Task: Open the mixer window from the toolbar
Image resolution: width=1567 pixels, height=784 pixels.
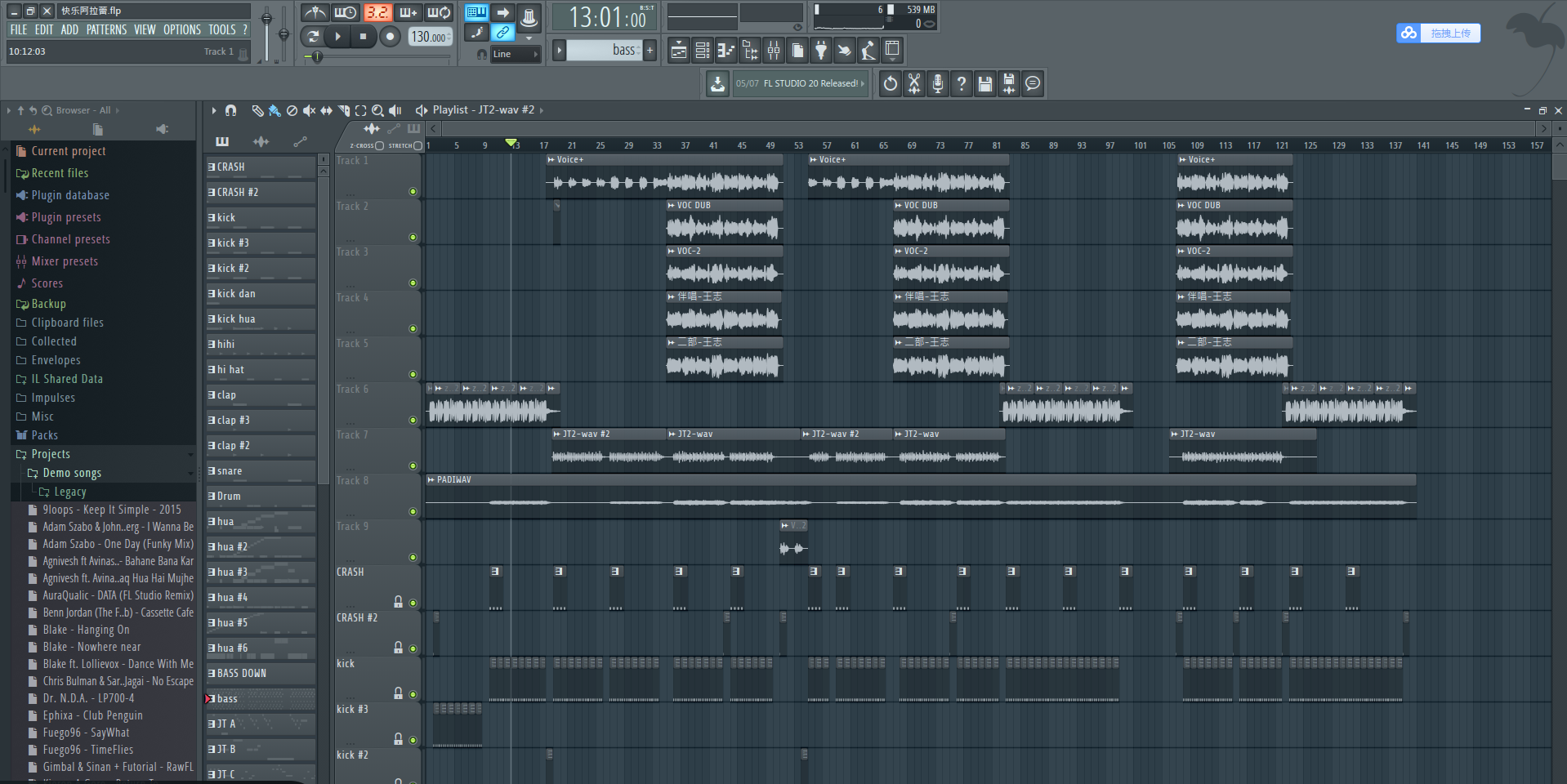Action: coord(773,51)
